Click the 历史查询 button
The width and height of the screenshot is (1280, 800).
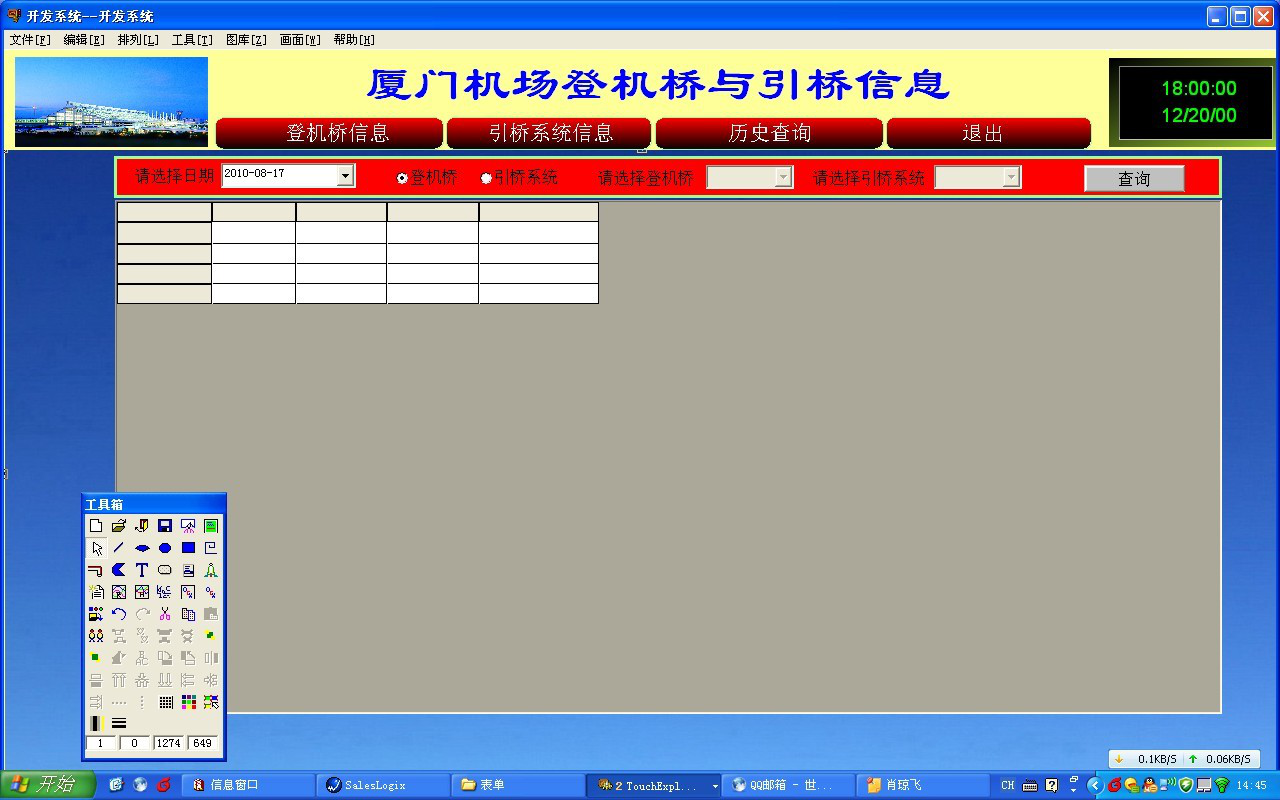[x=768, y=133]
